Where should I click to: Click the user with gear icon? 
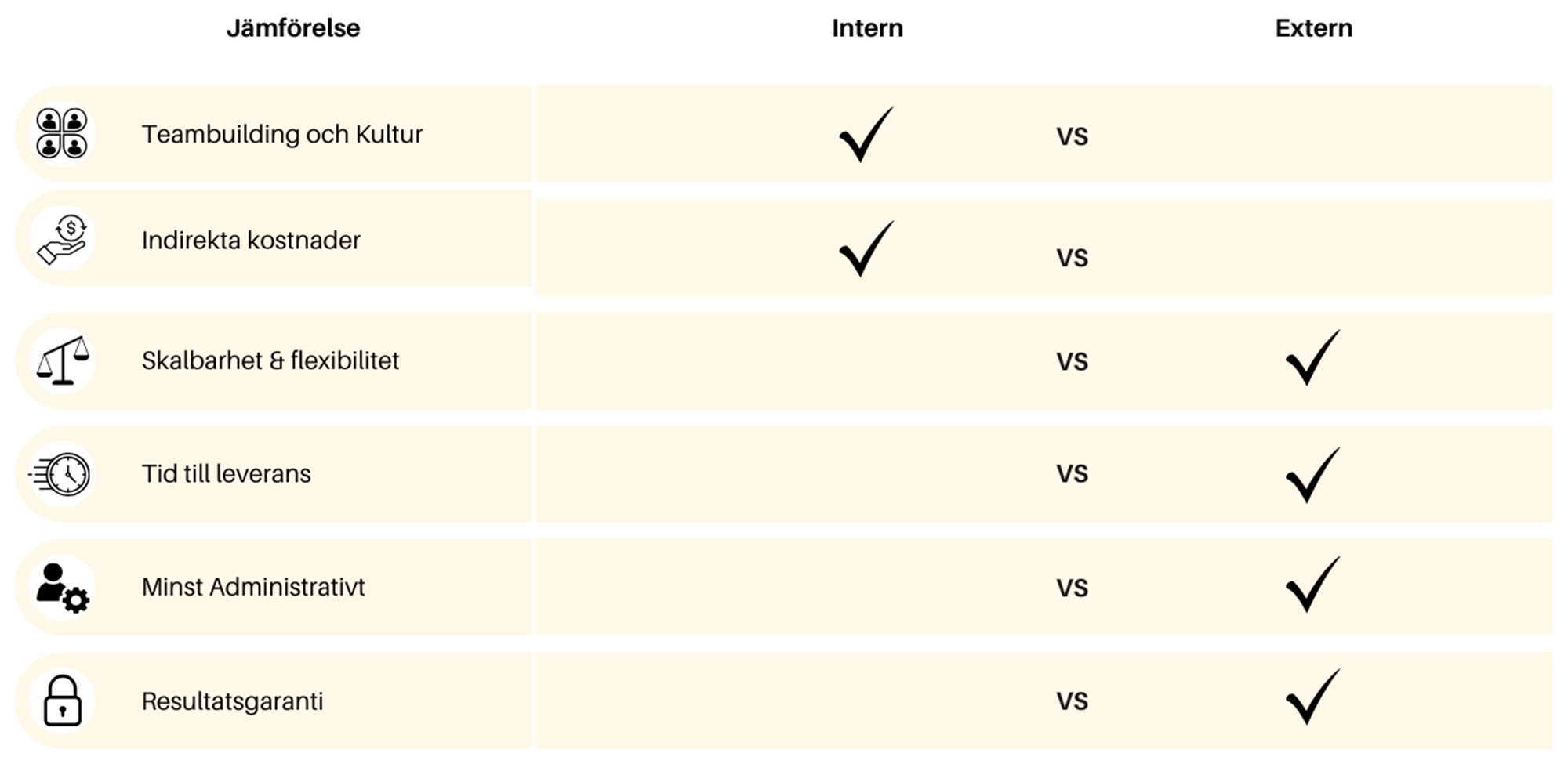coord(62,588)
